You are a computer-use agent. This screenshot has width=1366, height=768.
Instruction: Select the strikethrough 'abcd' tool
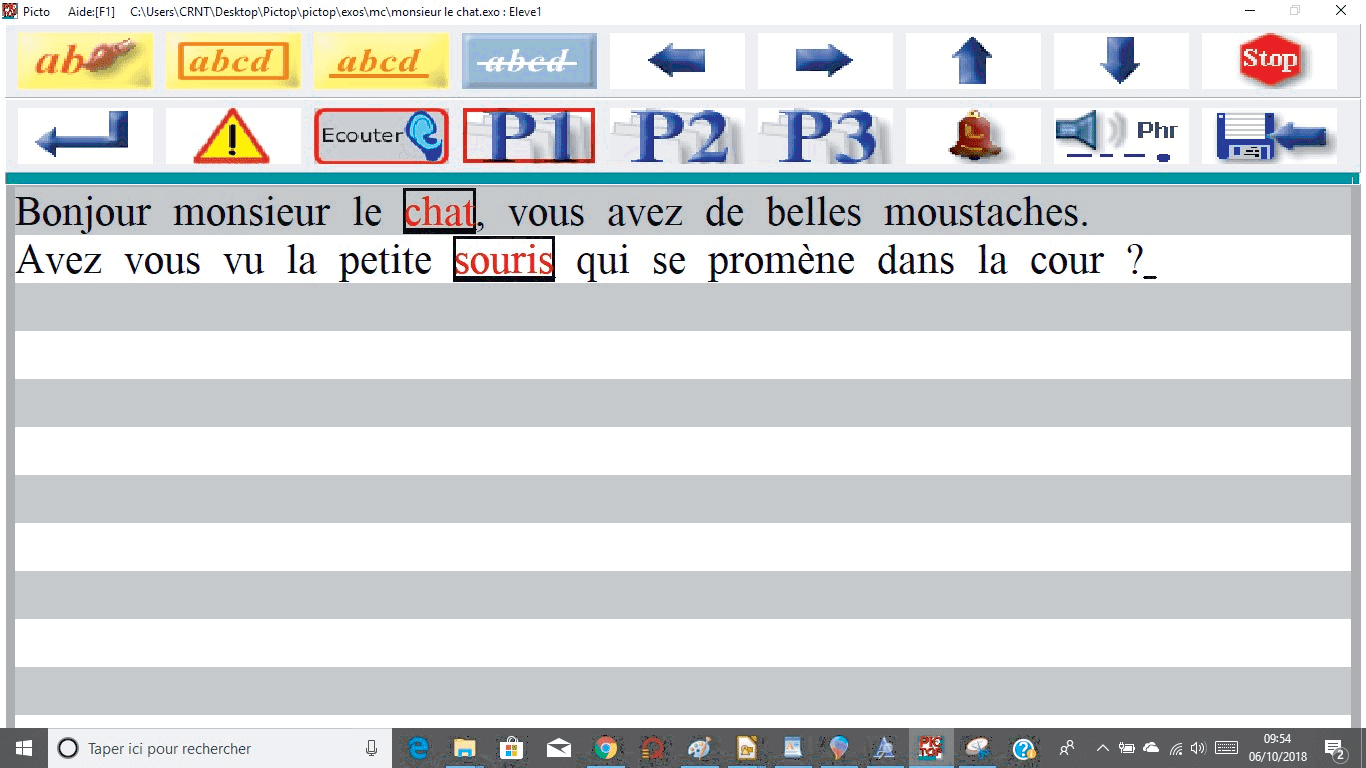click(x=529, y=61)
